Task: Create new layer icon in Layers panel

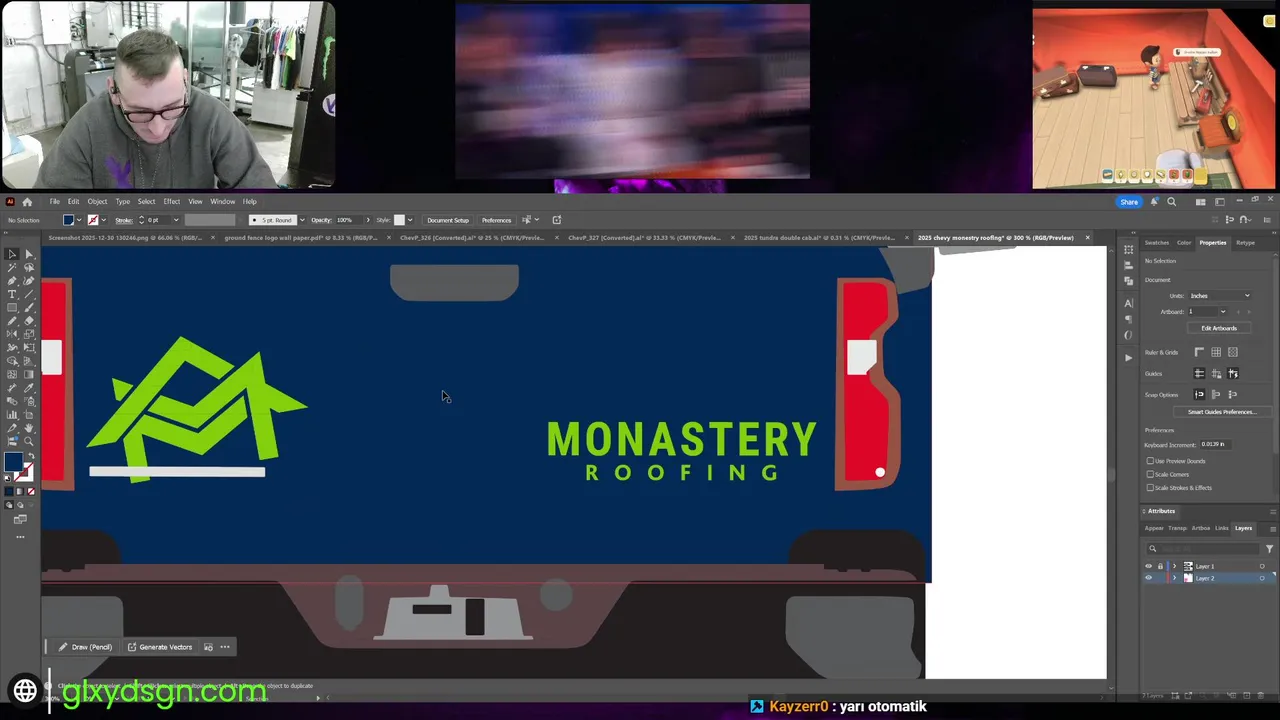Action: click(x=1246, y=695)
